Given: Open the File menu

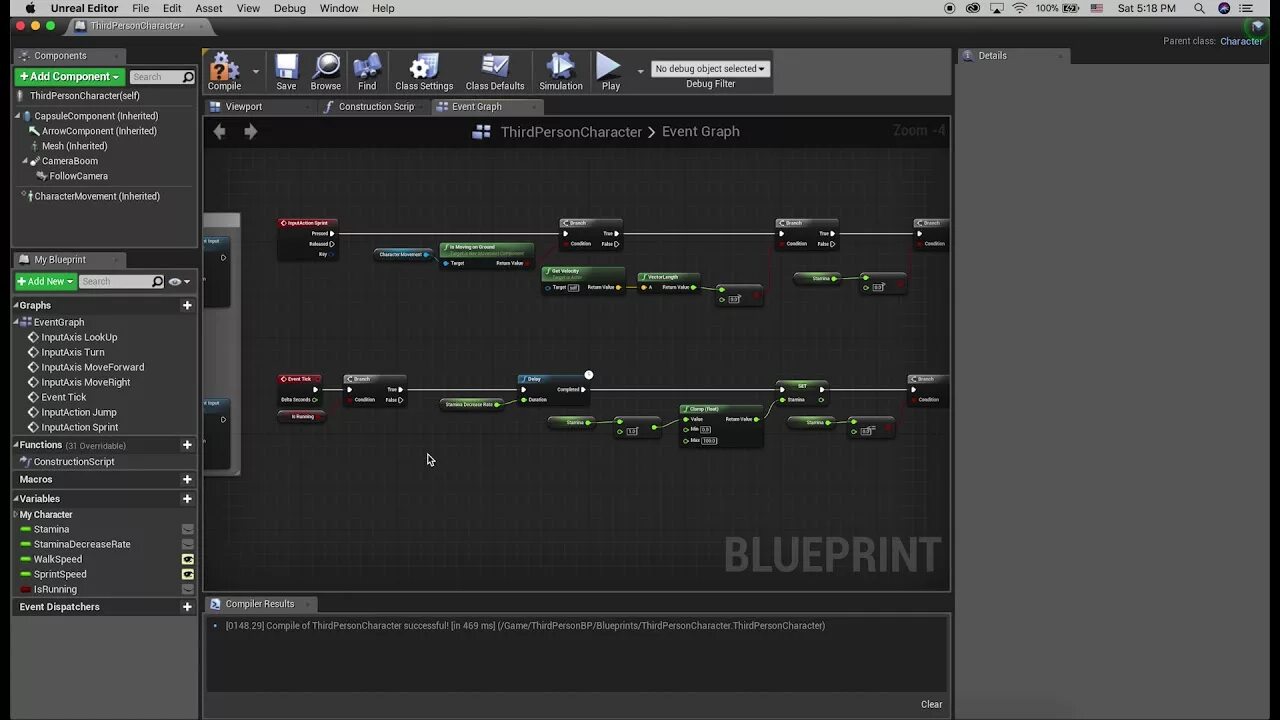Looking at the screenshot, I should 141,8.
